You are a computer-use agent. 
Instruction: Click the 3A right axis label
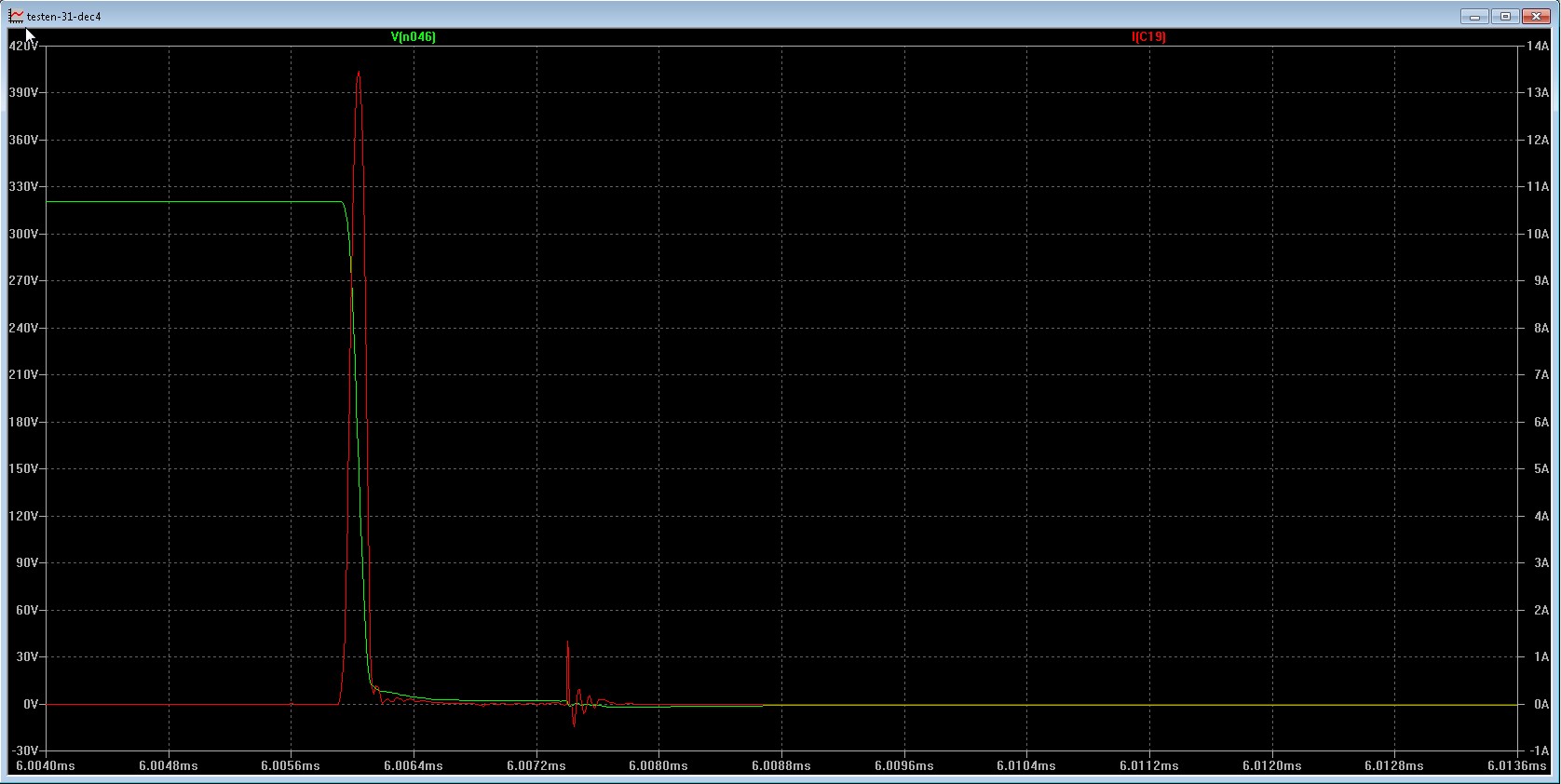(1541, 563)
